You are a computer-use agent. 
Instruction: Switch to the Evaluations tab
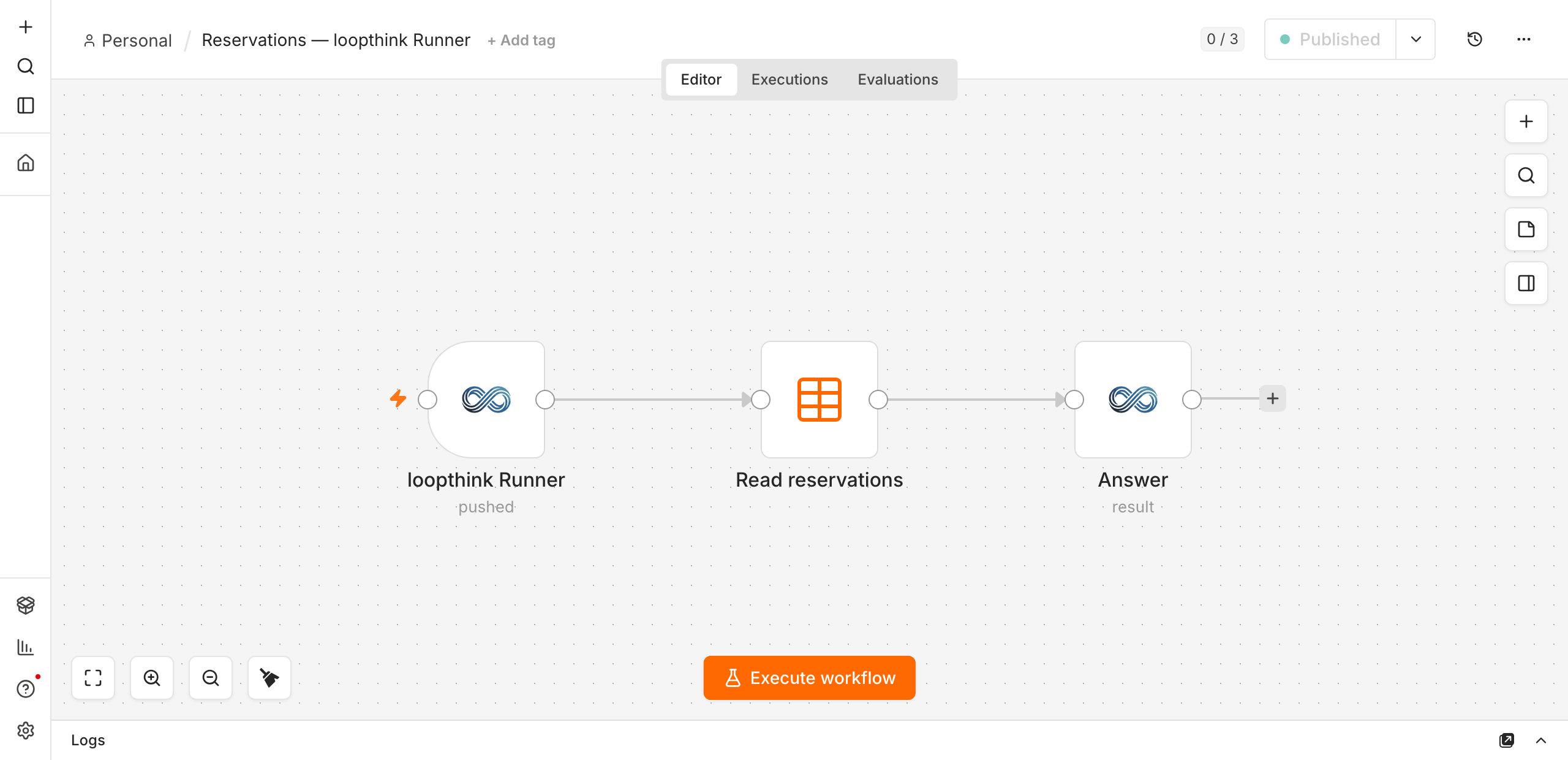[898, 80]
